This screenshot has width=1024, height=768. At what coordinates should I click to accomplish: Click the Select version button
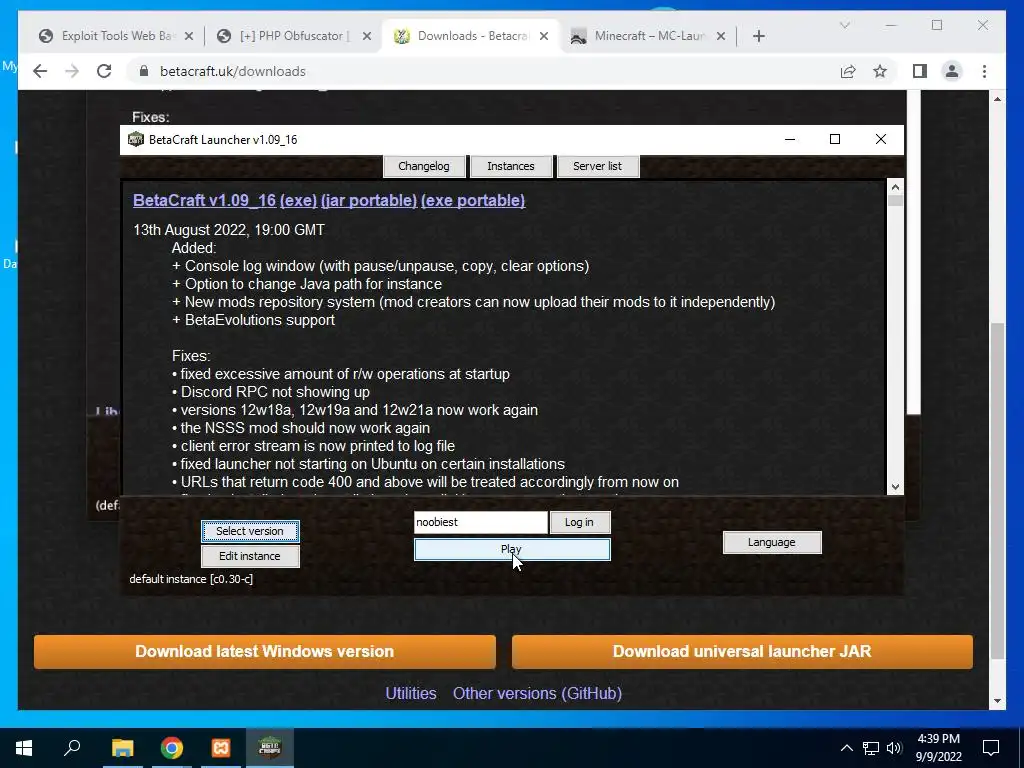(x=250, y=531)
